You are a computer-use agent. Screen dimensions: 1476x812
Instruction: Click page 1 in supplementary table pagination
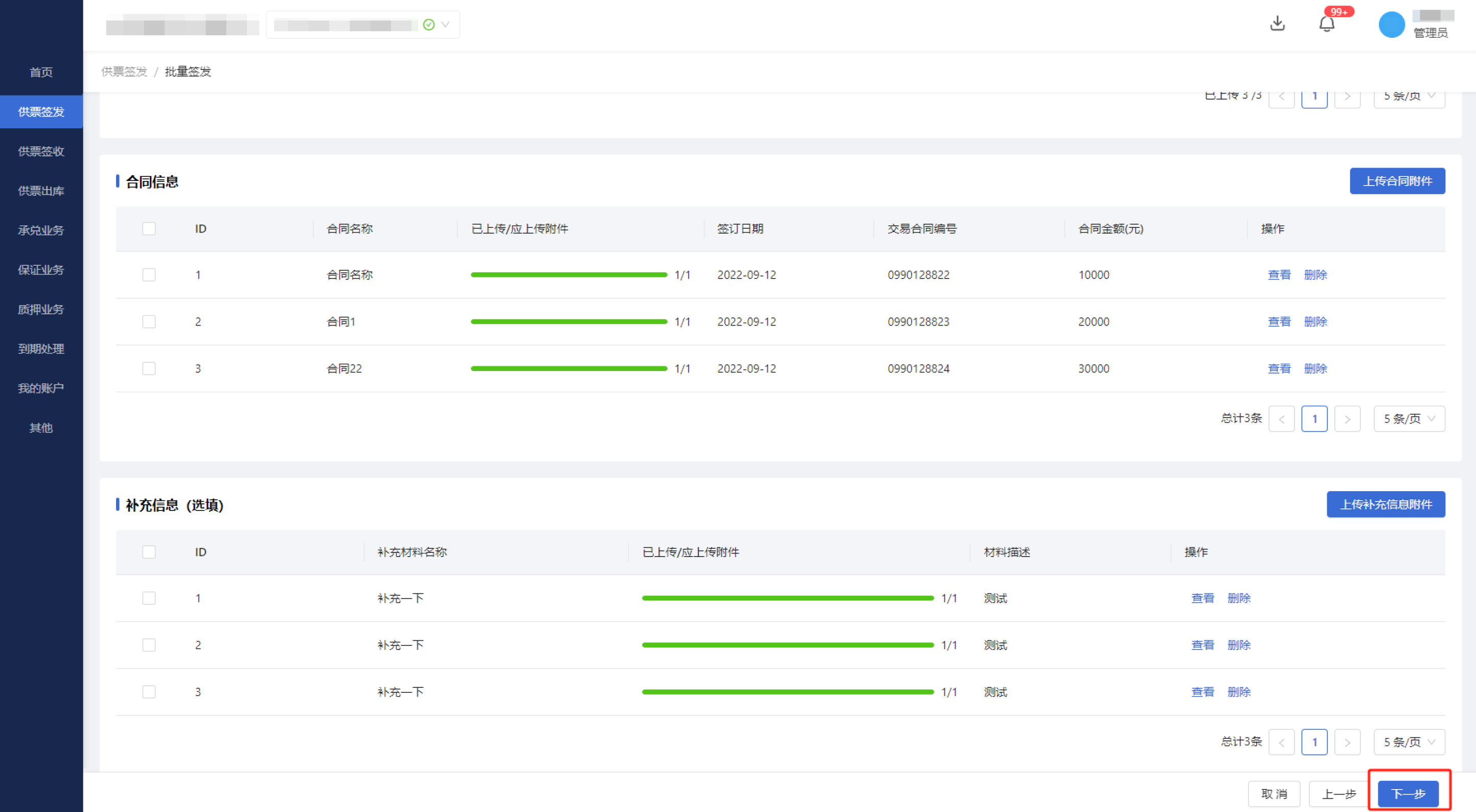1314,742
